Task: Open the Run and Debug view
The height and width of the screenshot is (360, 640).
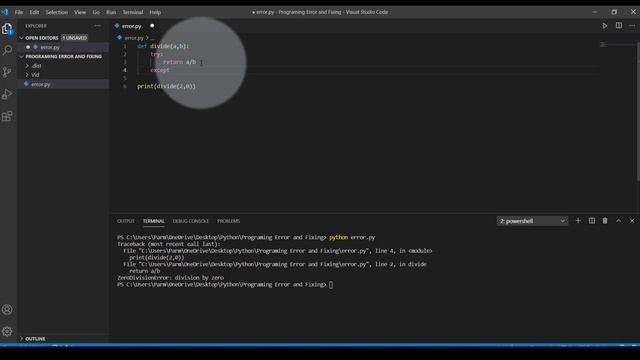Action: (x=7, y=94)
